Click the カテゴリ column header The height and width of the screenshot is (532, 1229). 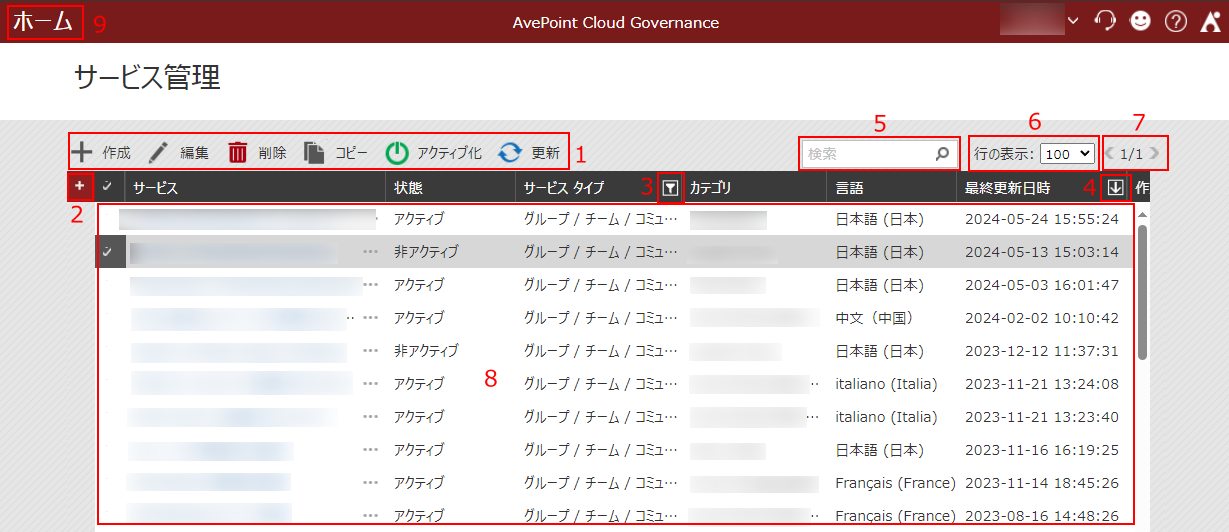click(x=710, y=187)
